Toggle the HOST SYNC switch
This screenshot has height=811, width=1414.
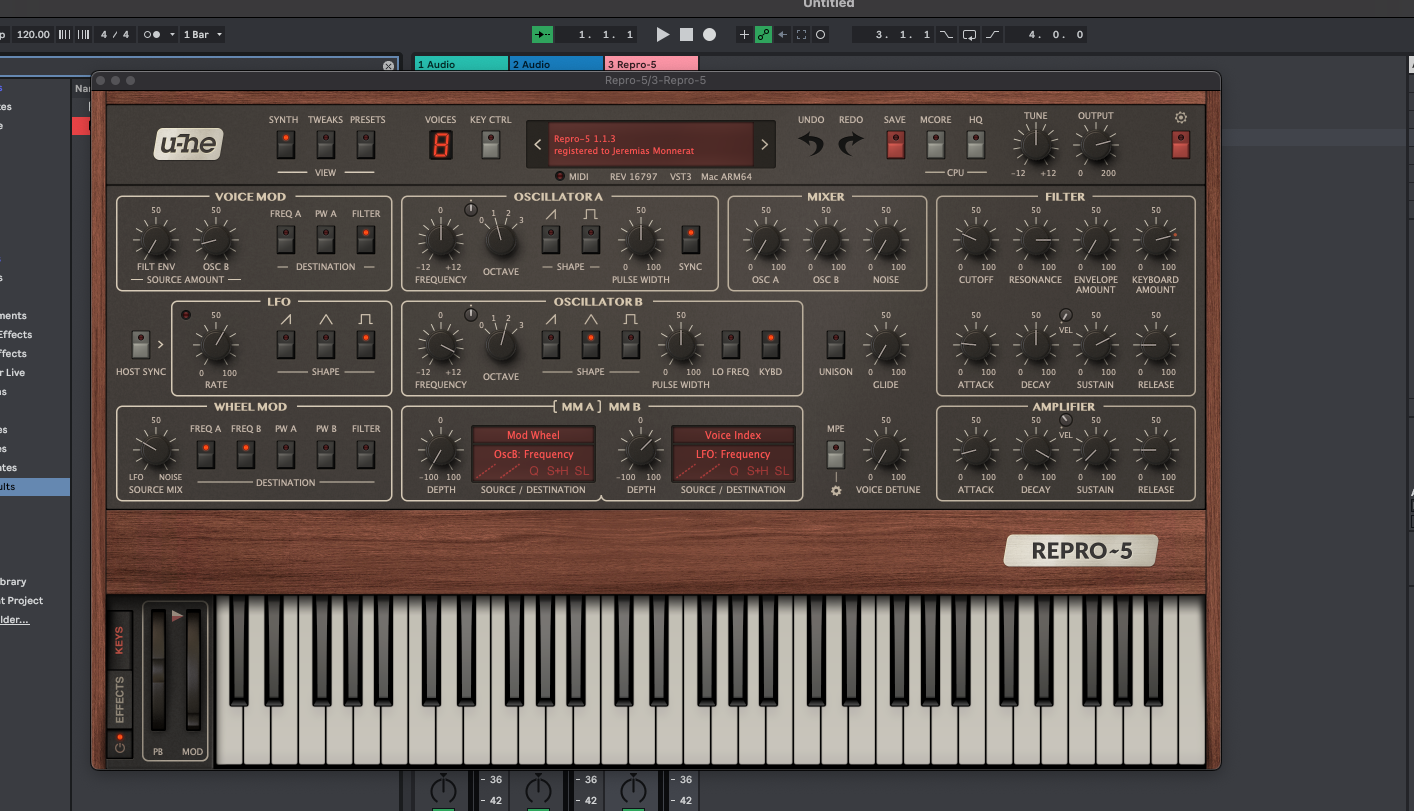click(141, 345)
